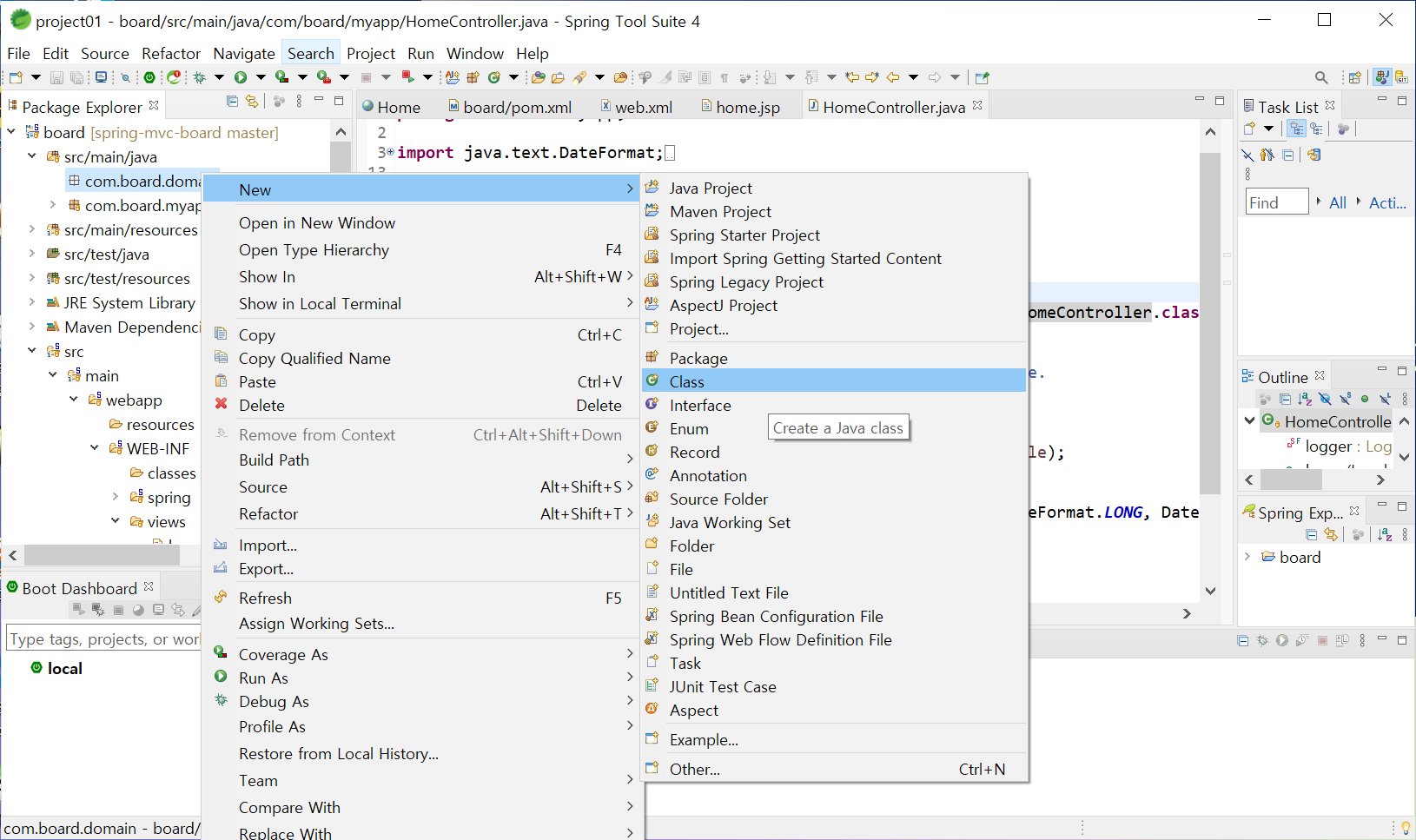Click the Acti... link in Task List
This screenshot has width=1416, height=840.
point(1387,202)
